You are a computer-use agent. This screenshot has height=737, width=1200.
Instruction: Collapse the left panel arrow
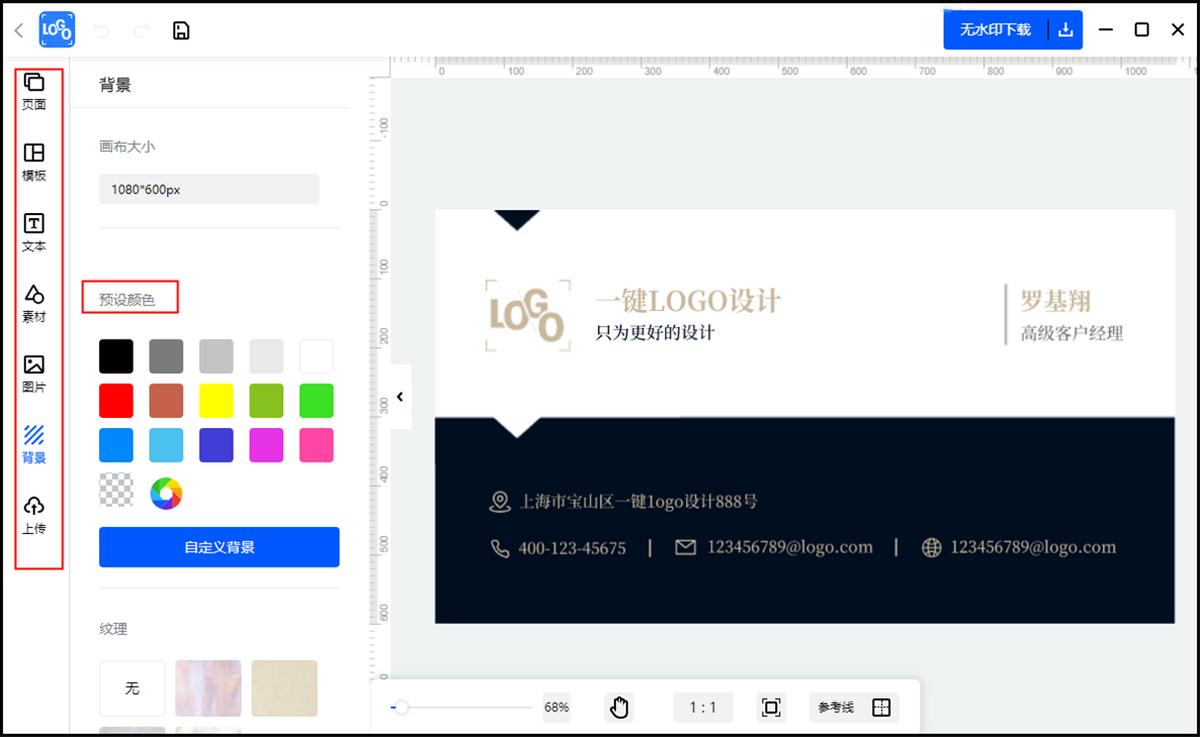400,397
